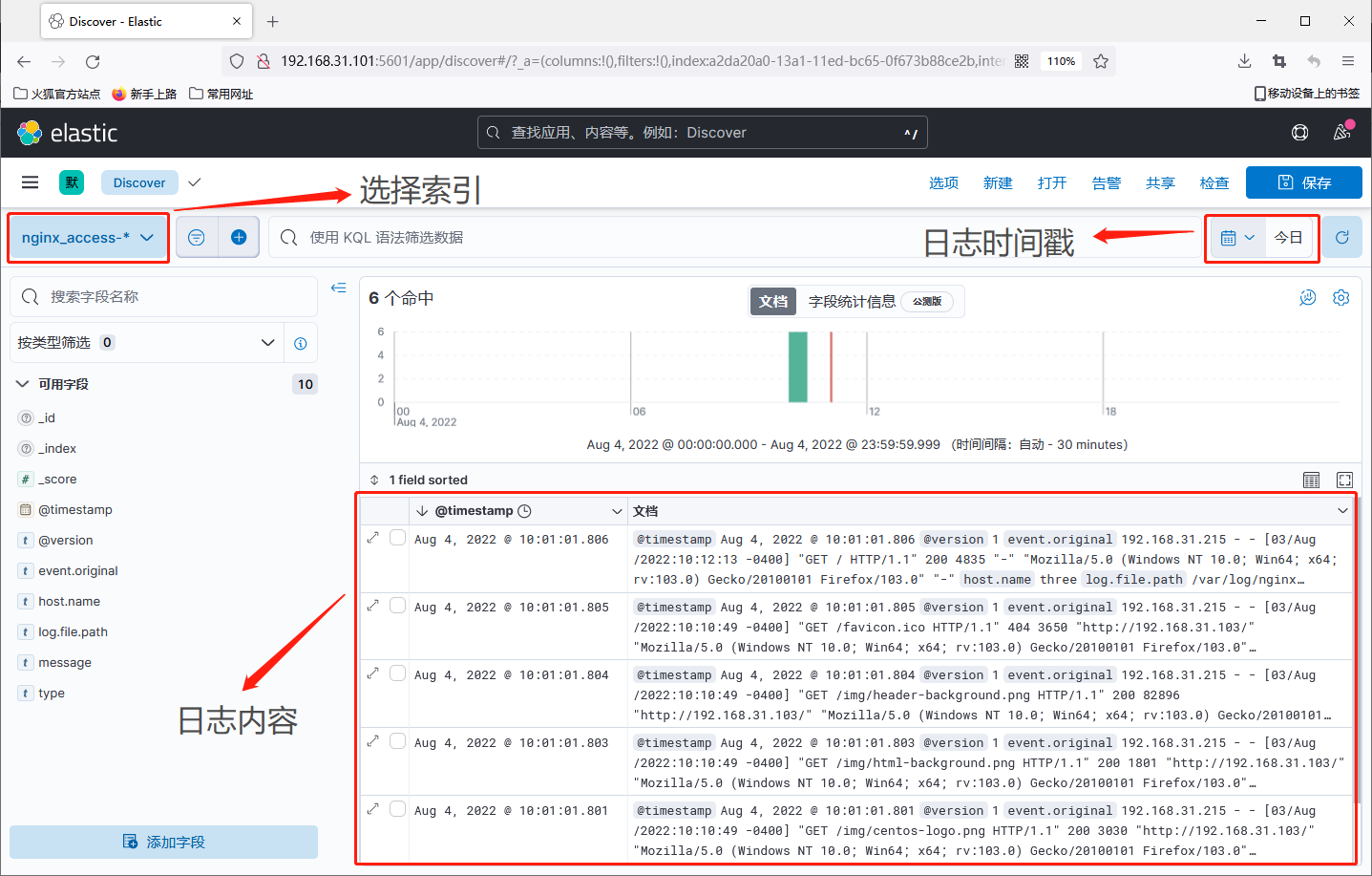This screenshot has height=876, width=1372.
Task: Toggle full screen for documents table
Action: 1344,480
